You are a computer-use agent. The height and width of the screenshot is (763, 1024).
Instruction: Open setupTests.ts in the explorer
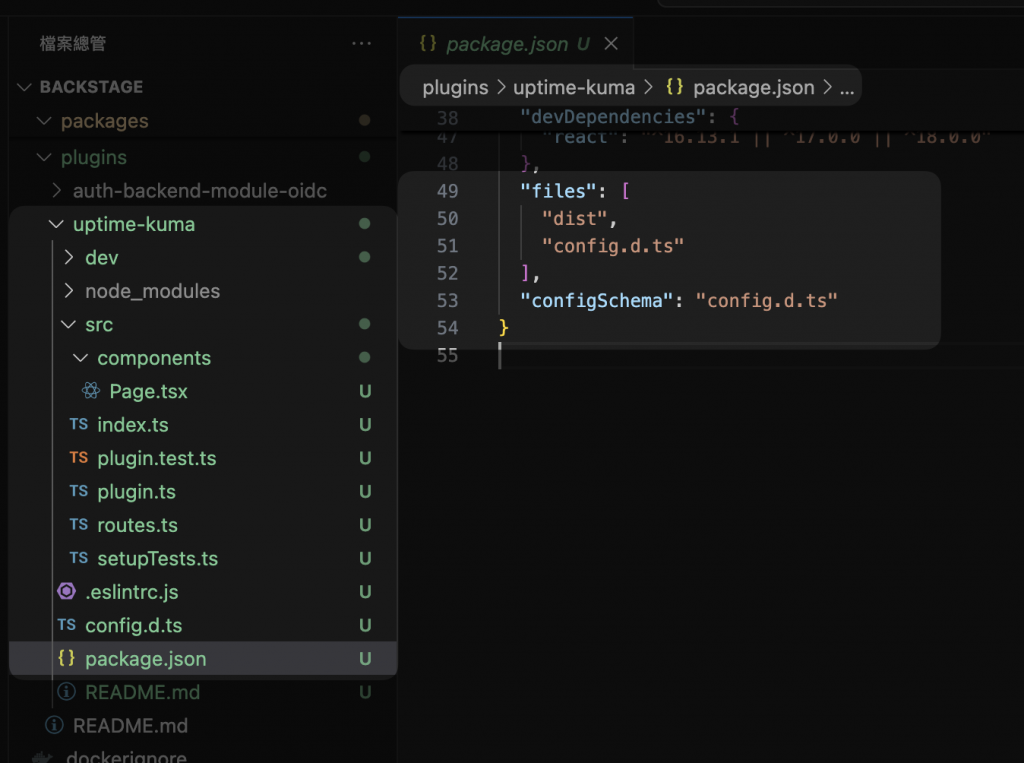tap(157, 559)
